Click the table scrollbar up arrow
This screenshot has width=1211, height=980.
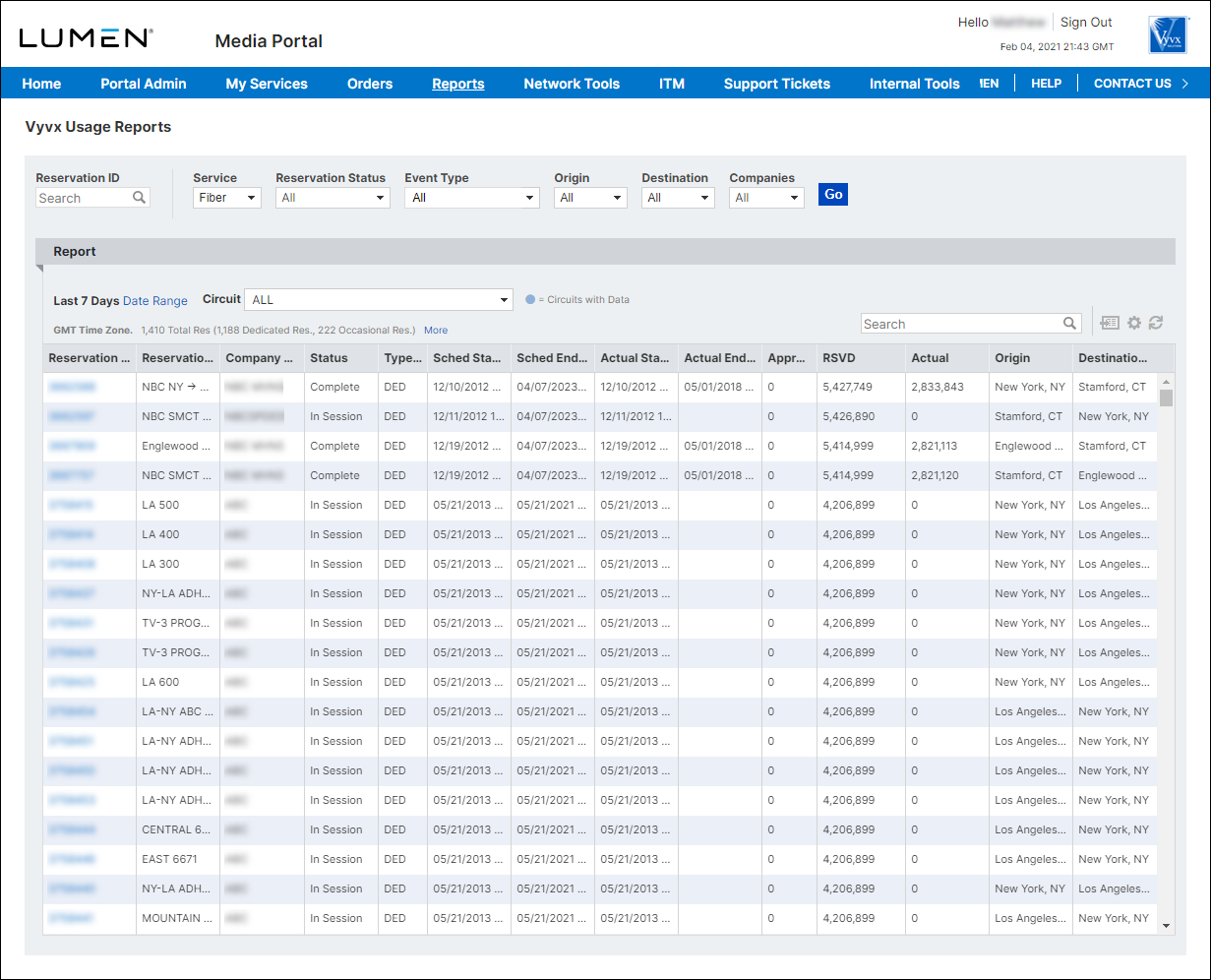click(1167, 382)
